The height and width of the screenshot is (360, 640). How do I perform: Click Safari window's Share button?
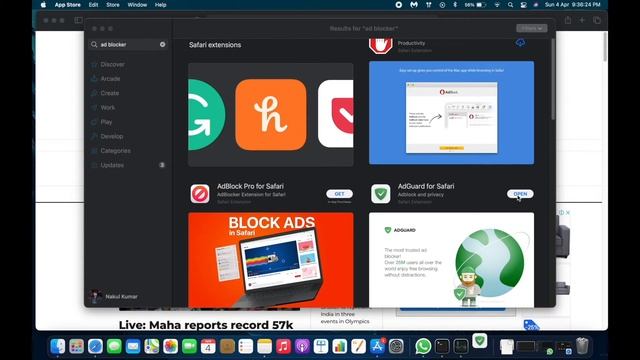pos(568,20)
